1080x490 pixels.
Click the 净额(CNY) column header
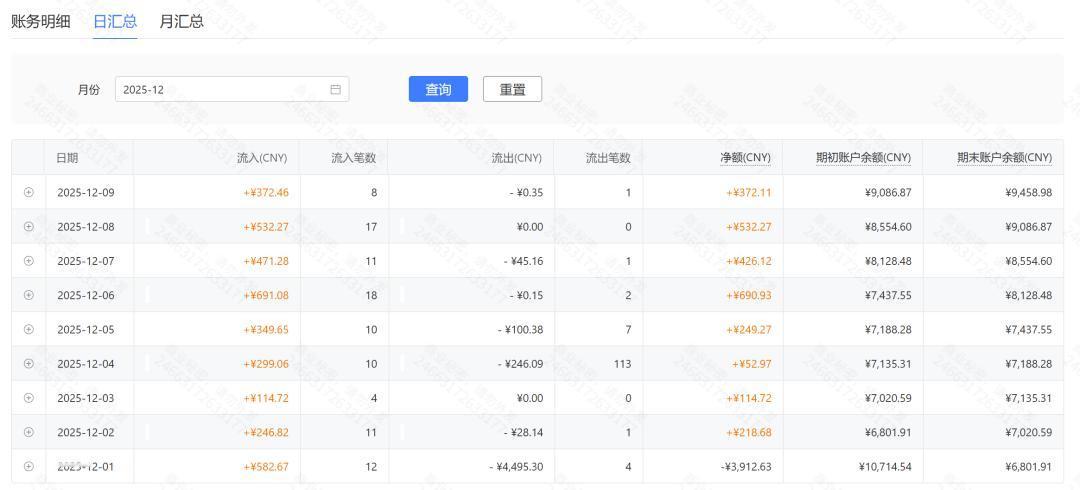pos(745,157)
